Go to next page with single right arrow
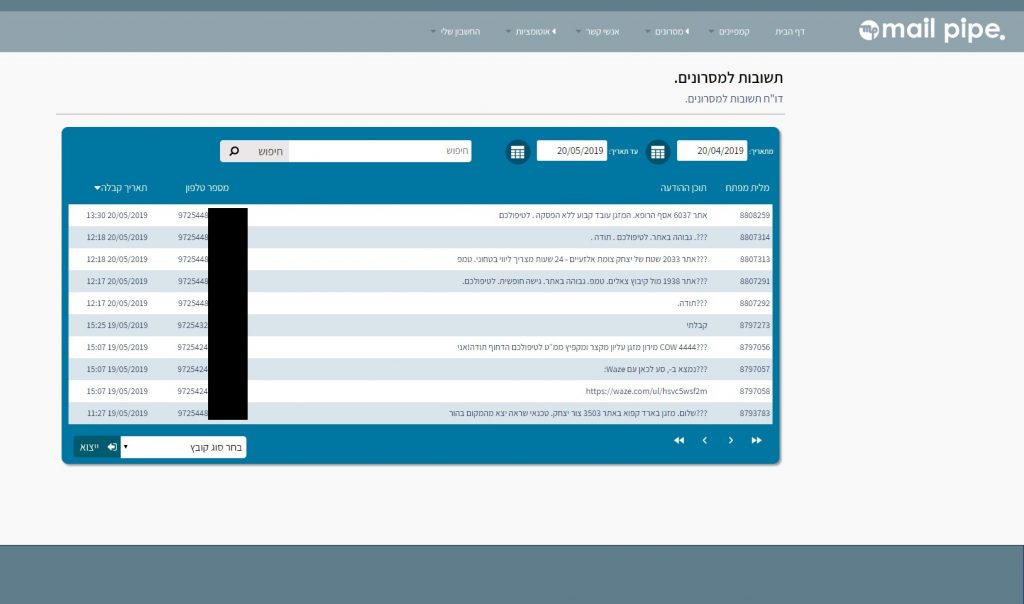This screenshot has height=604, width=1024. pyautogui.click(x=731, y=440)
